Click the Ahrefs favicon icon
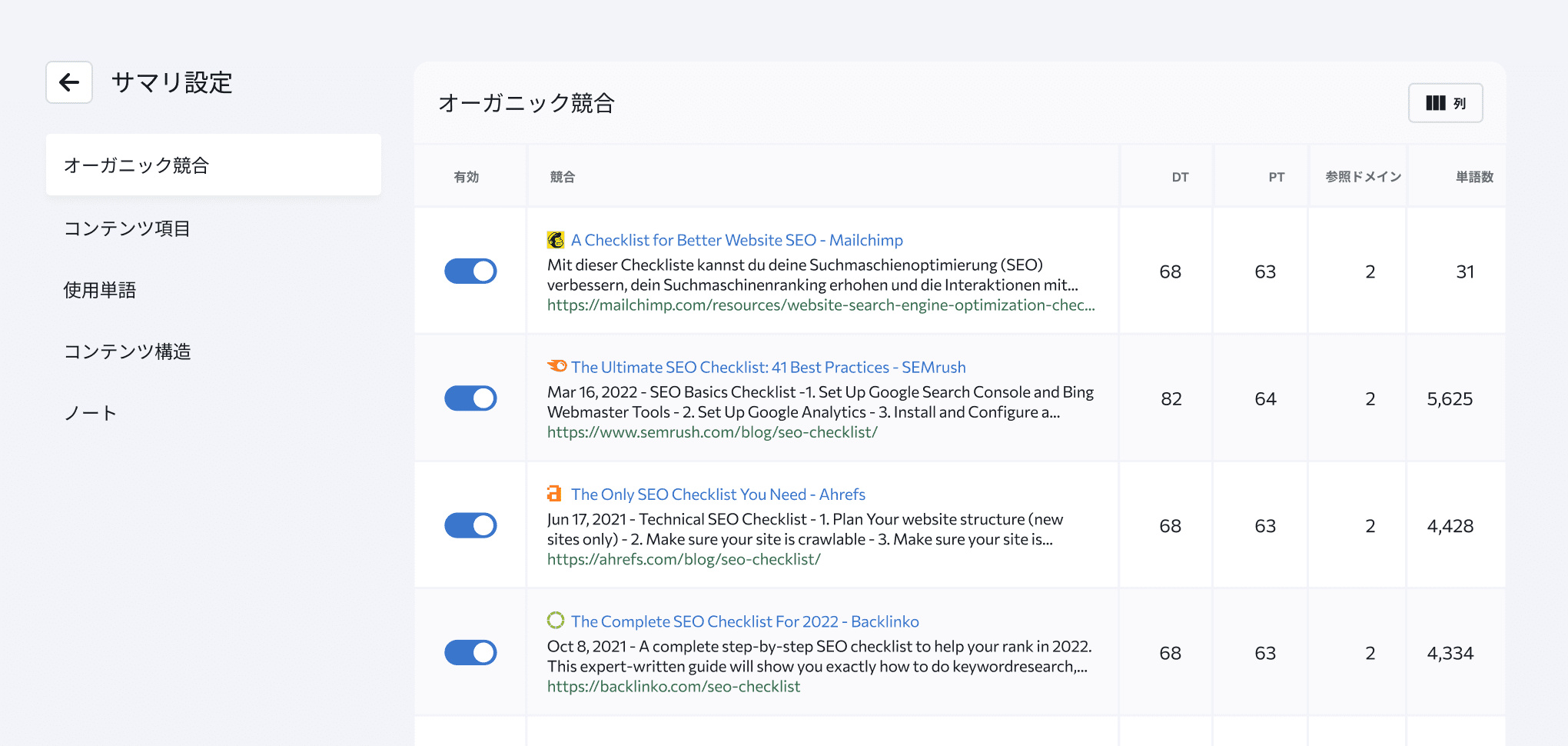1568x746 pixels. (556, 494)
